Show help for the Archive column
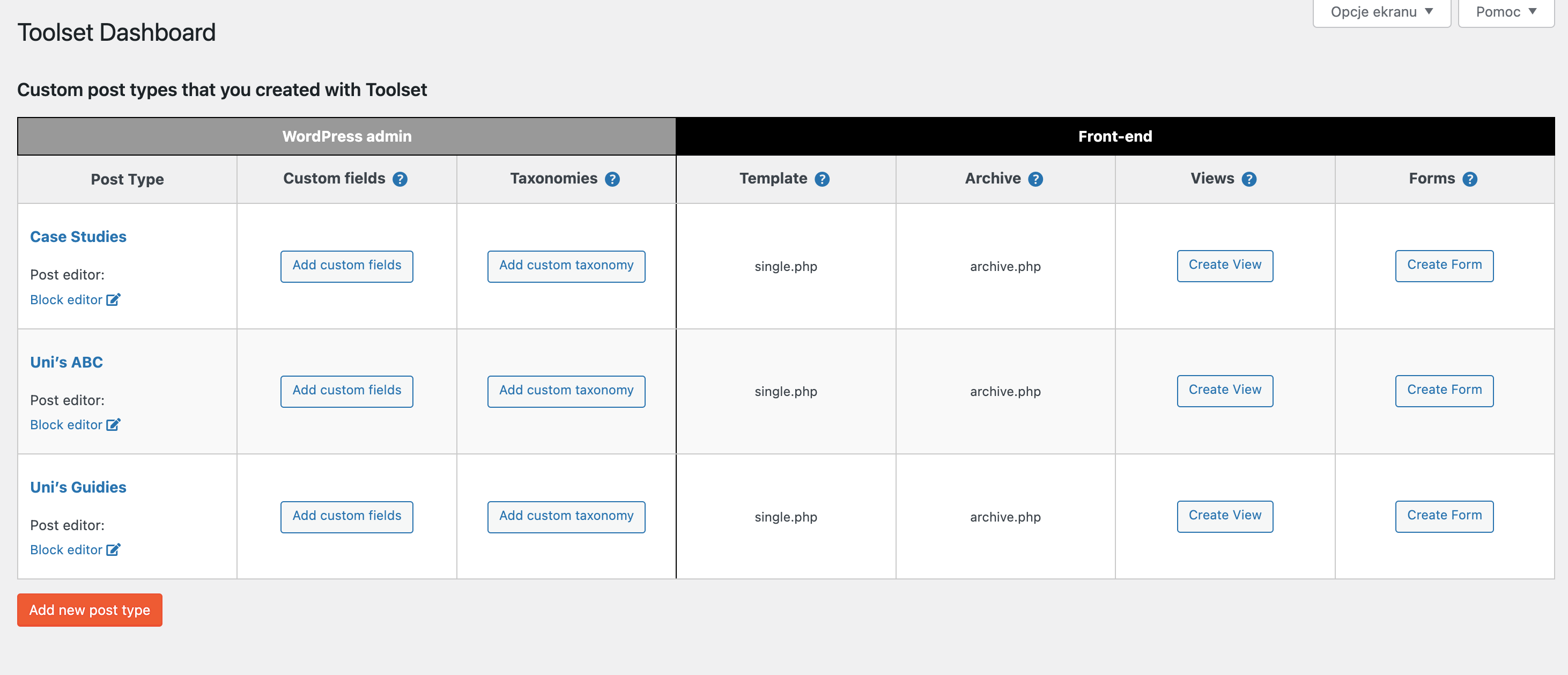This screenshot has height=675, width=1568. coord(1036,179)
